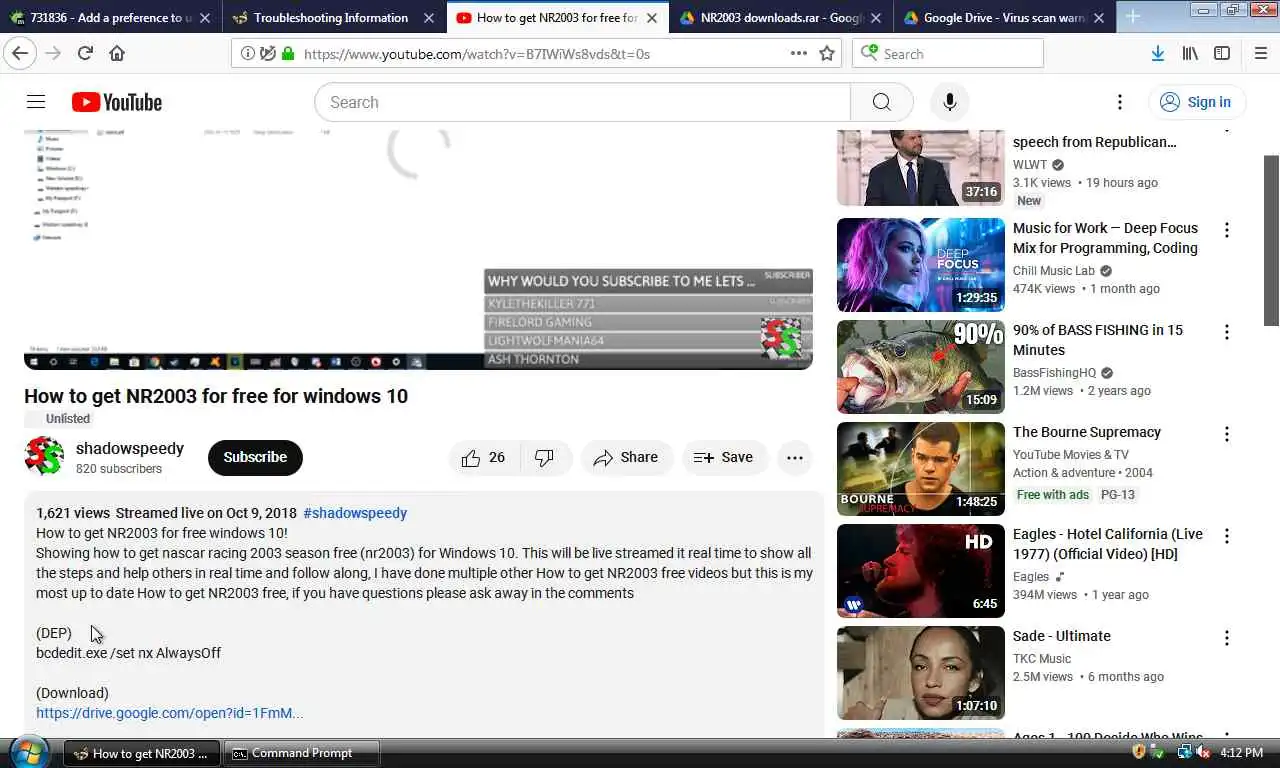Click the Firefox Search box

pos(948,53)
